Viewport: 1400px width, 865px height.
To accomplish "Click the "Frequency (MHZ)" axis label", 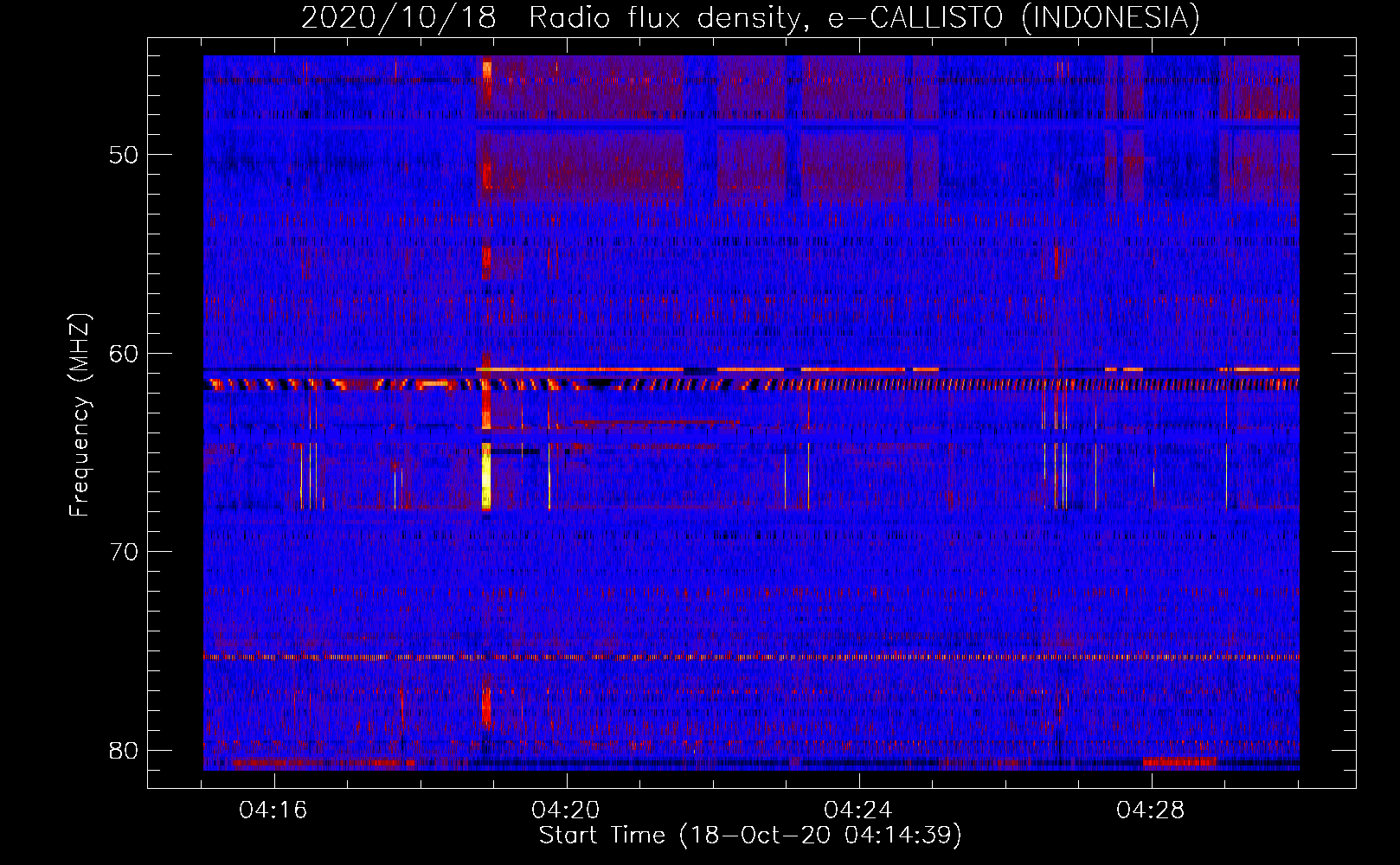I will coord(79,415).
